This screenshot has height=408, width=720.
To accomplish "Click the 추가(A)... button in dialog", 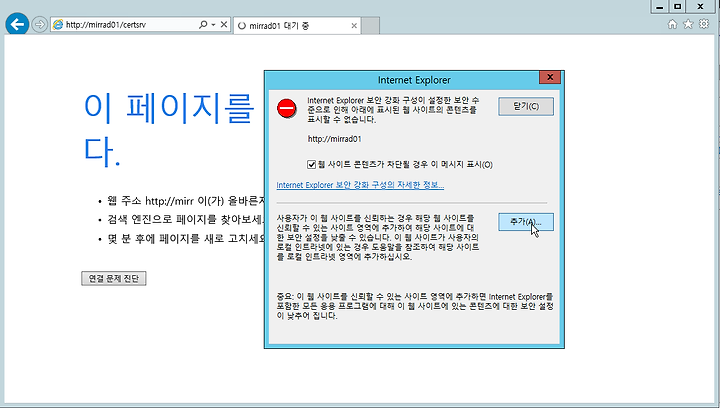I will tap(526, 222).
